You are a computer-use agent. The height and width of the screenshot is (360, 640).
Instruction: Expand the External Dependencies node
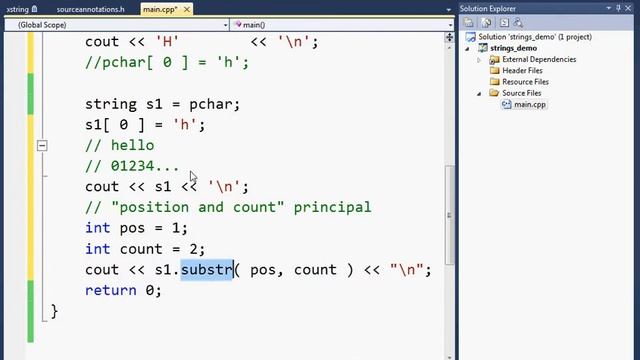(x=479, y=60)
